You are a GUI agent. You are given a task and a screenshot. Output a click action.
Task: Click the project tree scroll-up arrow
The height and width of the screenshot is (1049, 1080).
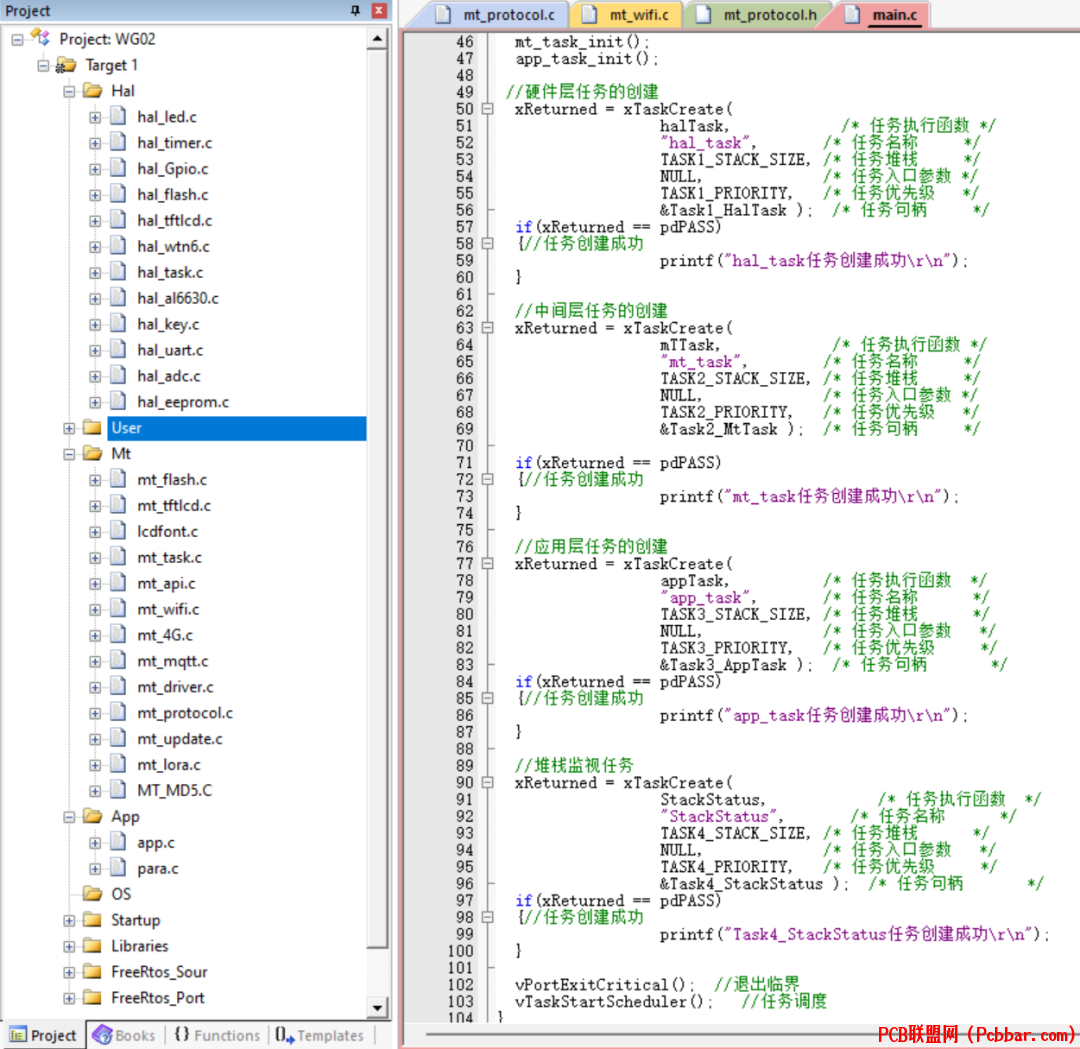point(377,39)
